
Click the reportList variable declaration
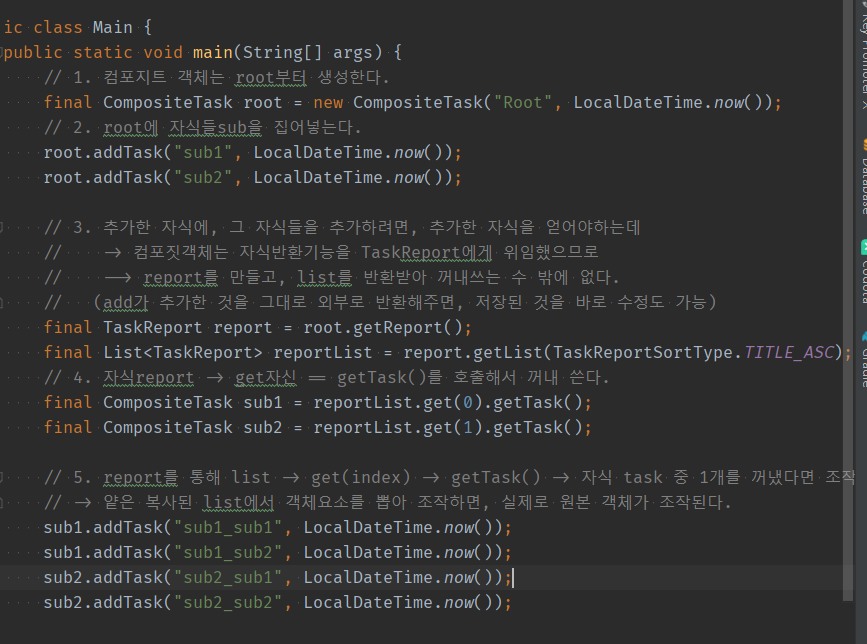[x=323, y=353]
